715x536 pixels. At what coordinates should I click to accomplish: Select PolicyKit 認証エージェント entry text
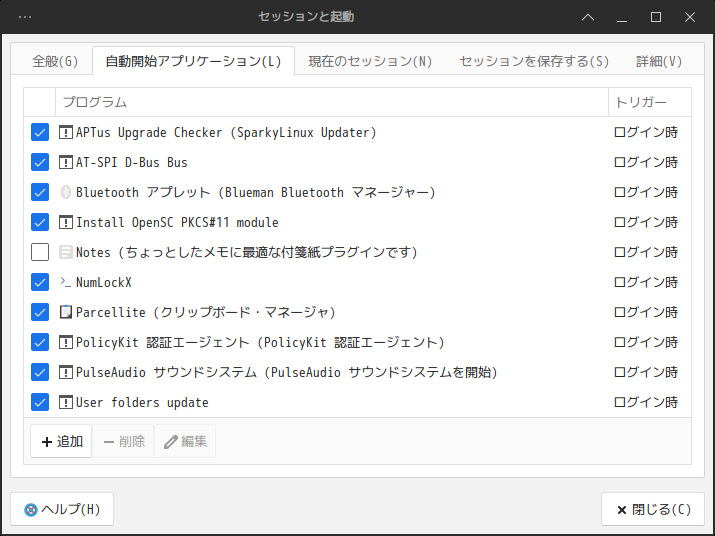tap(260, 343)
